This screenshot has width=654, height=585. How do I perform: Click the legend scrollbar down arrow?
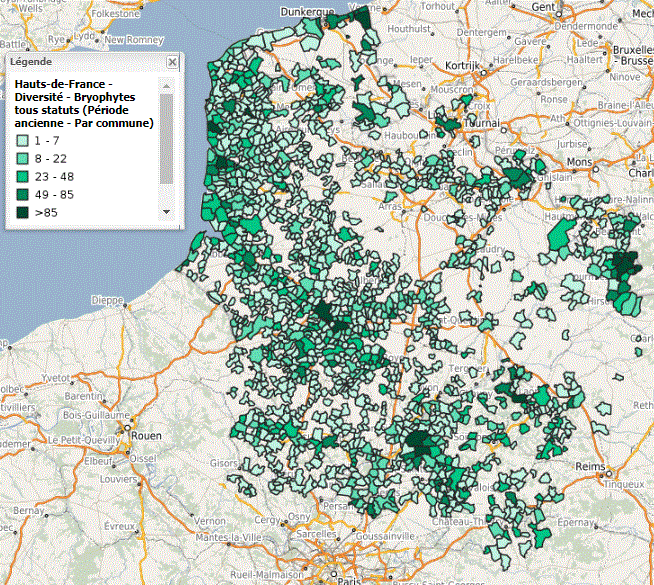167,212
